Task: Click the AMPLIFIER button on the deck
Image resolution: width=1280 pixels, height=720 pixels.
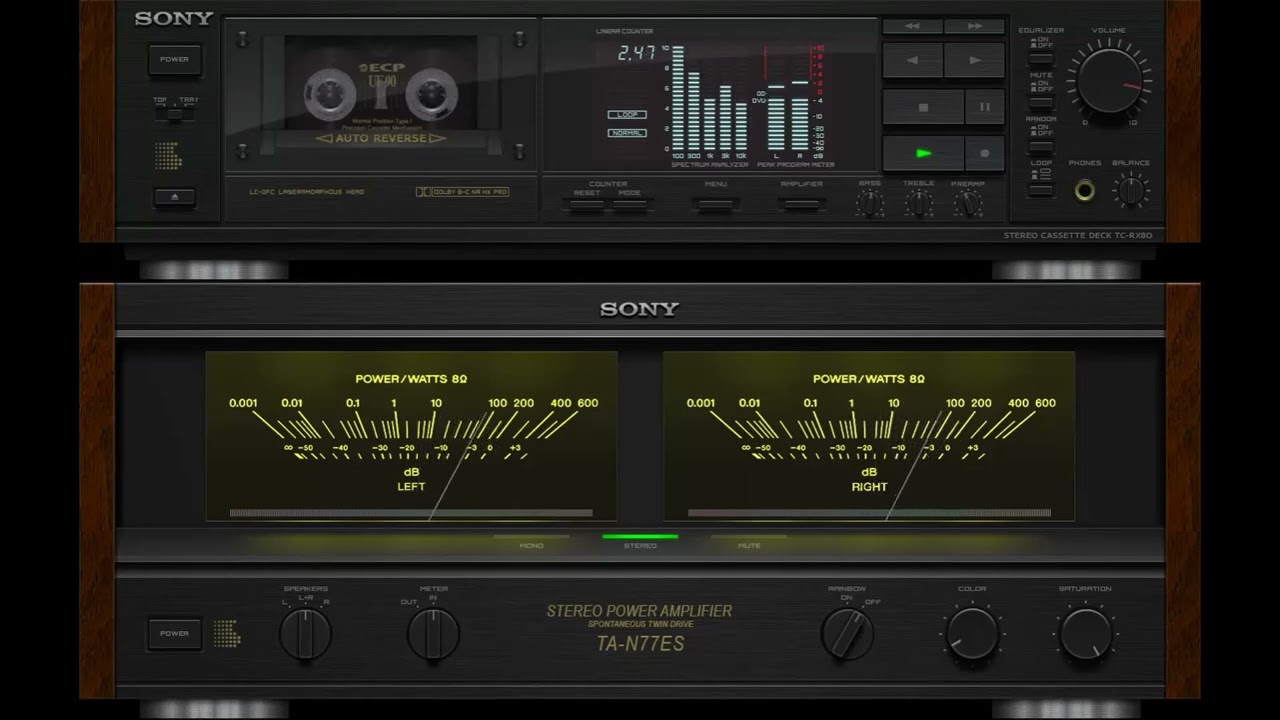Action: coord(801,204)
